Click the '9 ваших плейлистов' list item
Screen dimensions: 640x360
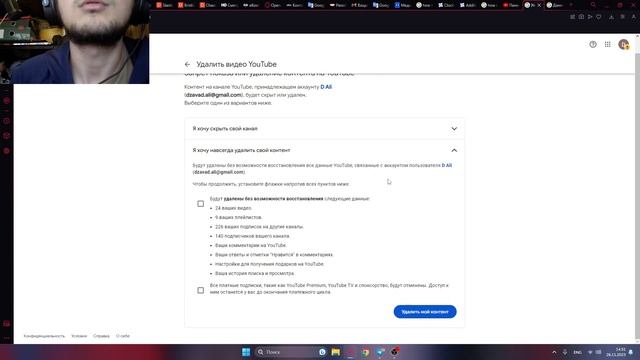tap(239, 218)
